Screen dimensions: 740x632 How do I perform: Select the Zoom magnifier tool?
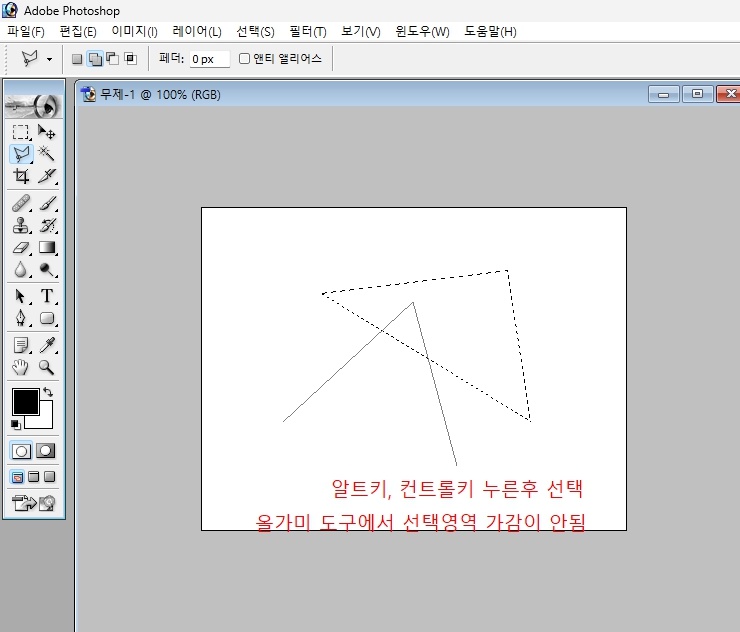pos(46,367)
